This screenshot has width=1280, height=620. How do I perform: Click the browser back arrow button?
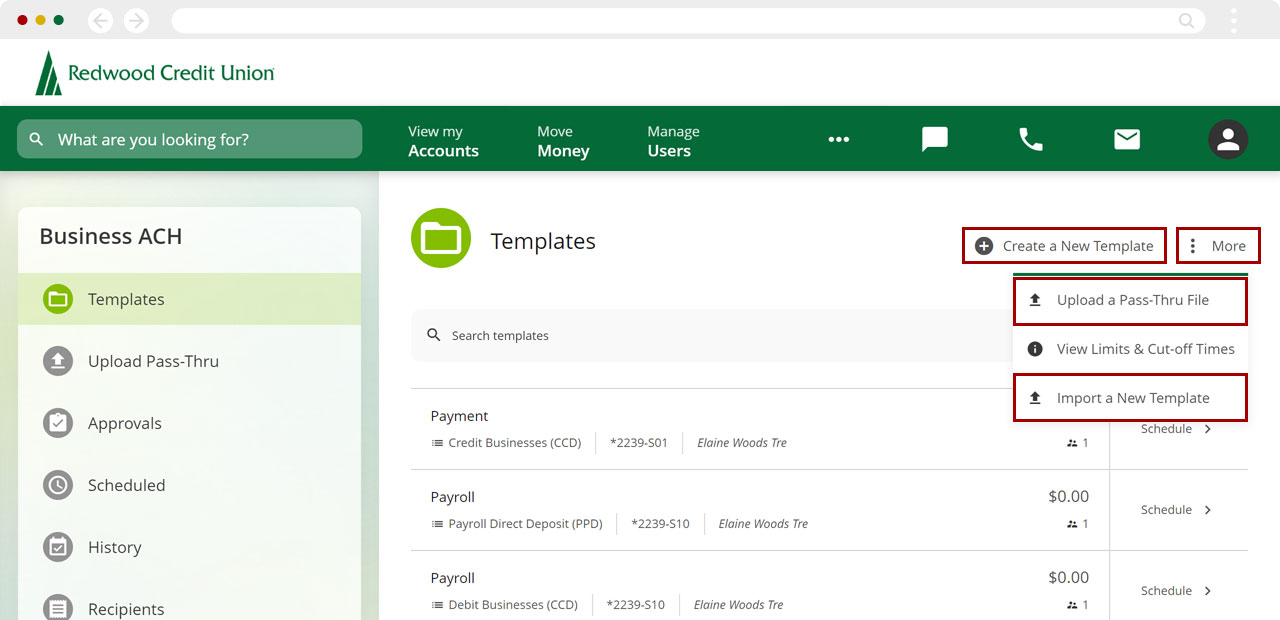coord(100,20)
